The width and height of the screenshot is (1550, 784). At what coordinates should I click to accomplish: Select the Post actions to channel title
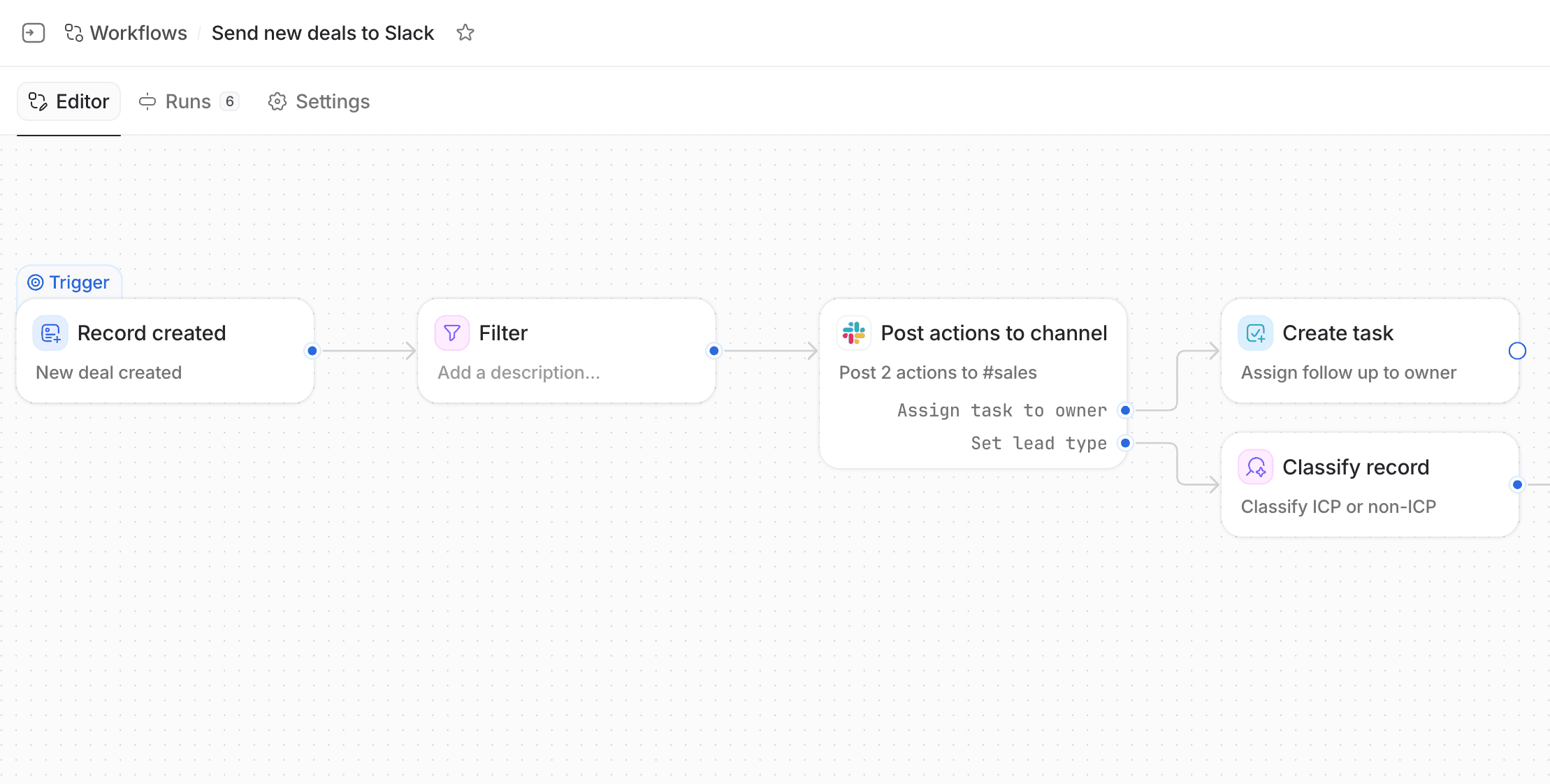(994, 333)
